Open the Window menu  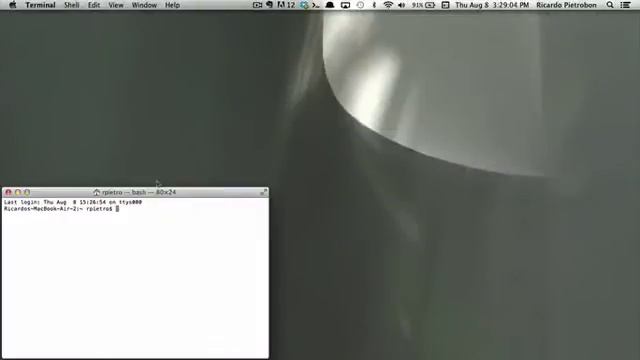click(144, 5)
